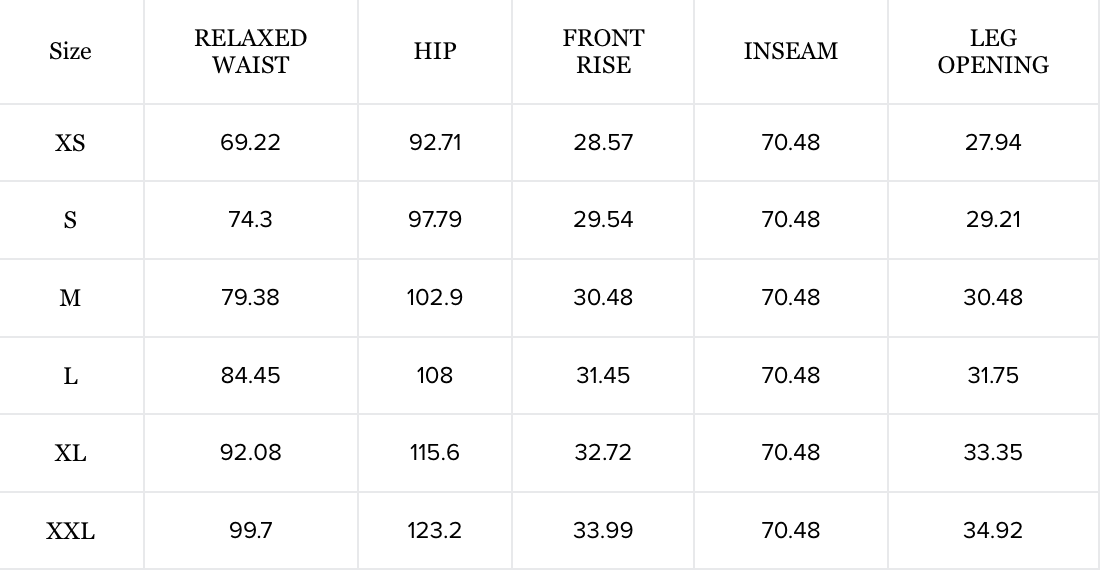Select the XL size row label

70,453
